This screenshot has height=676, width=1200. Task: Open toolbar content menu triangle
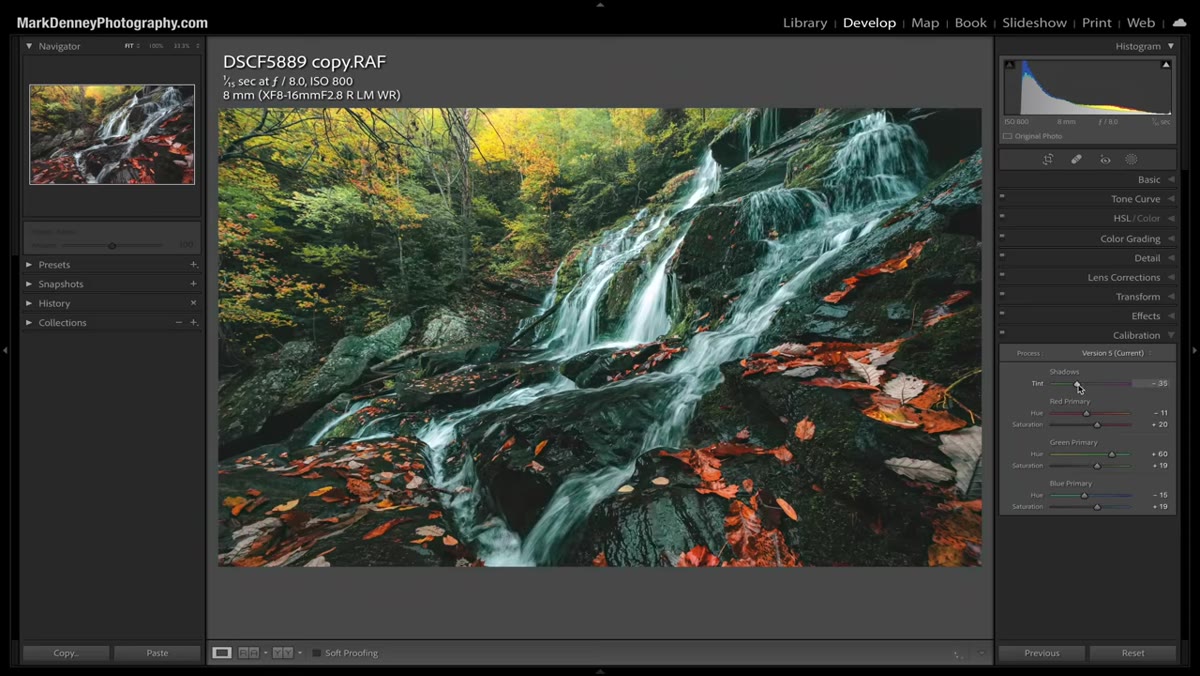[980, 653]
